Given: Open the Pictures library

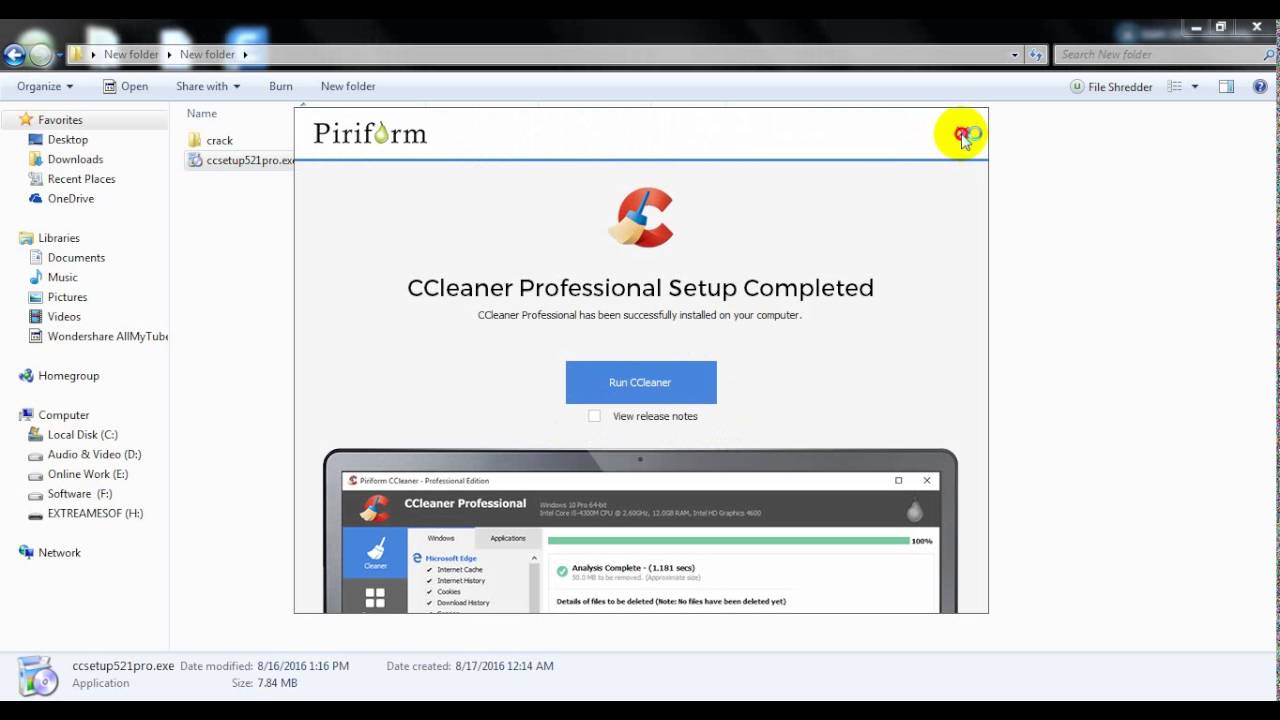Looking at the screenshot, I should (67, 297).
